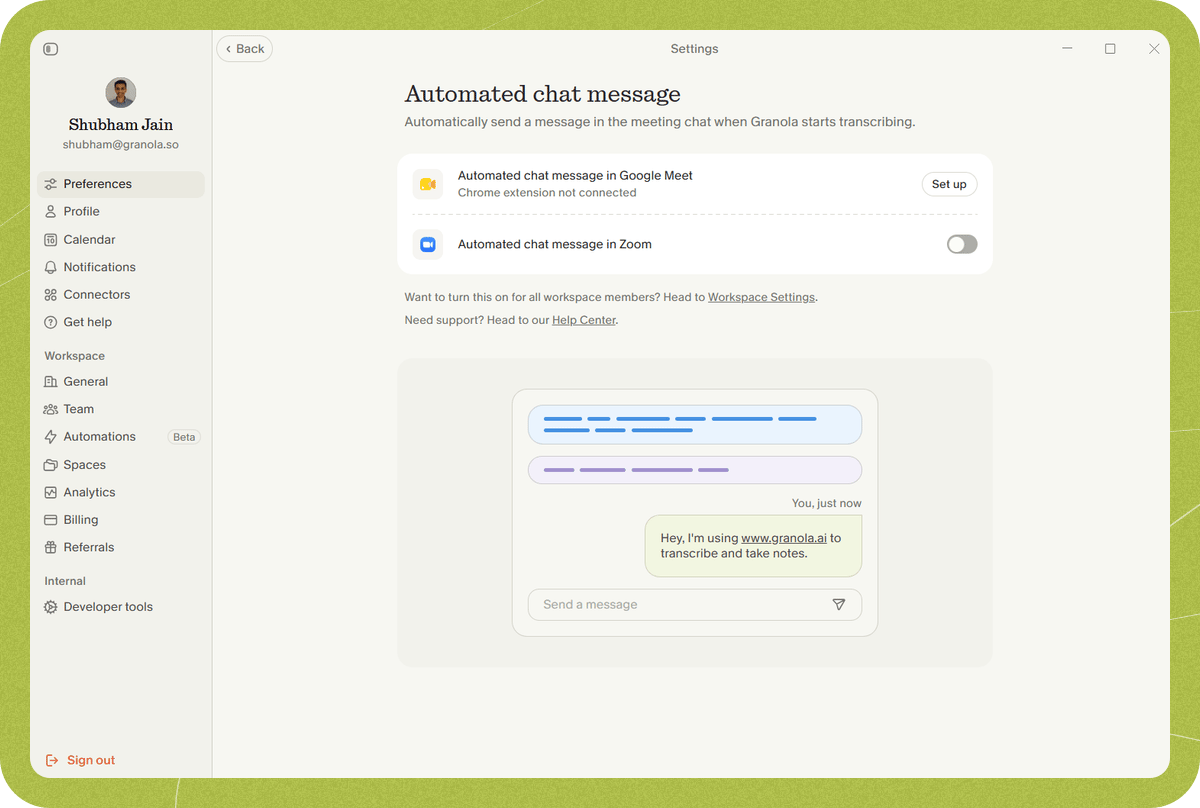The image size is (1200, 808).
Task: Click Shubham Jain's profile avatar
Action: pyautogui.click(x=121, y=93)
